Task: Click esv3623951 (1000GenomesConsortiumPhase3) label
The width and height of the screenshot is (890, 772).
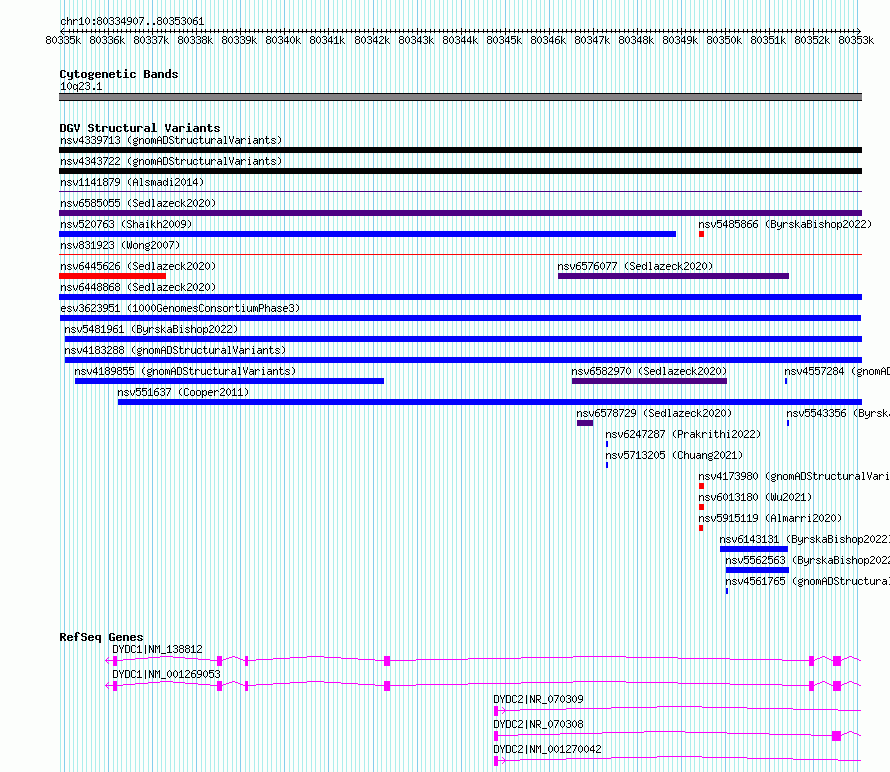Action: click(180, 308)
